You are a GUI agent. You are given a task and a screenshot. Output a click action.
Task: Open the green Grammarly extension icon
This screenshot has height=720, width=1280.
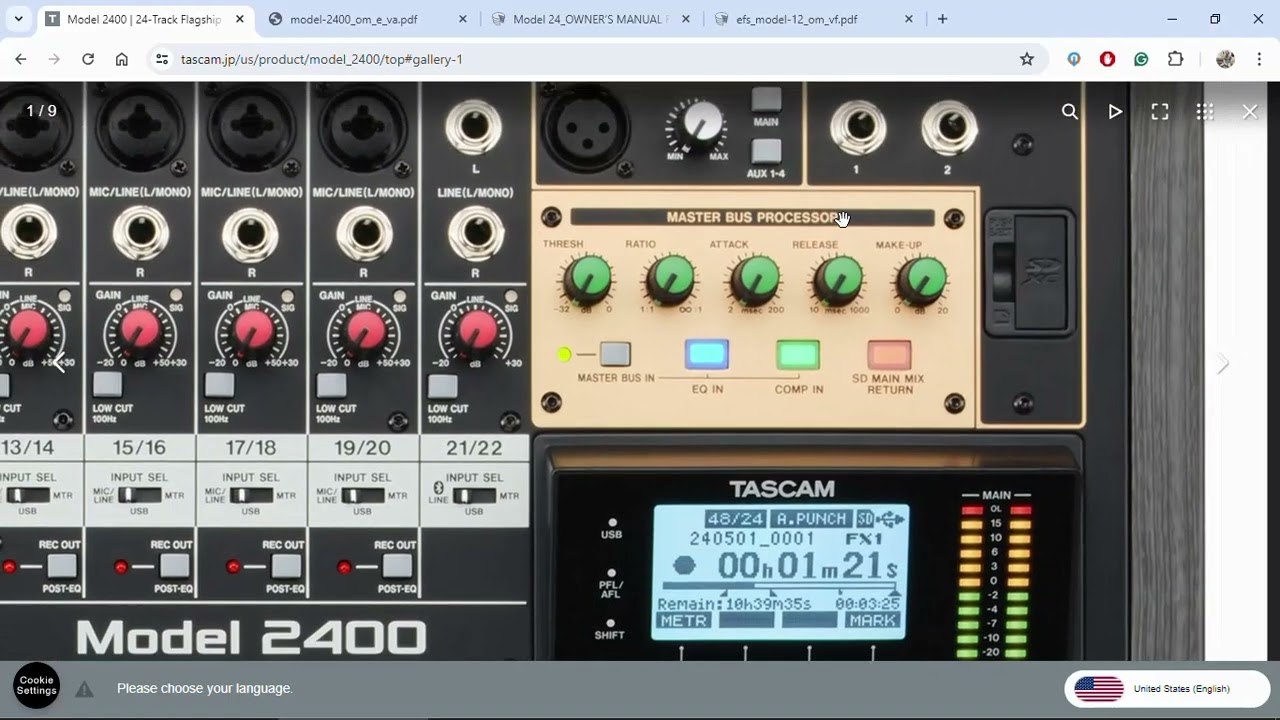point(1141,59)
